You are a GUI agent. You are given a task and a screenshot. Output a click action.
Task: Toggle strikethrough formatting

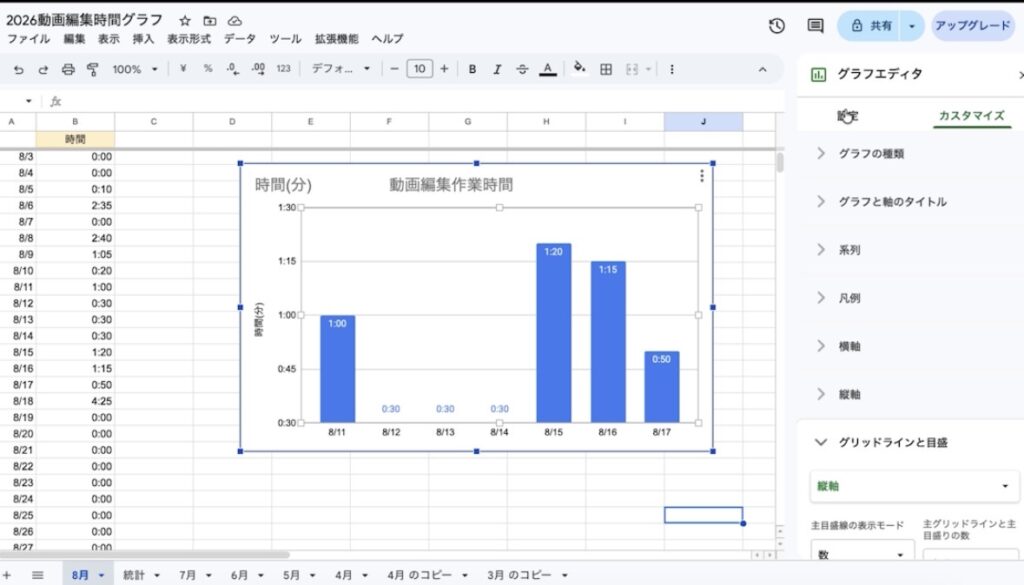tap(522, 69)
